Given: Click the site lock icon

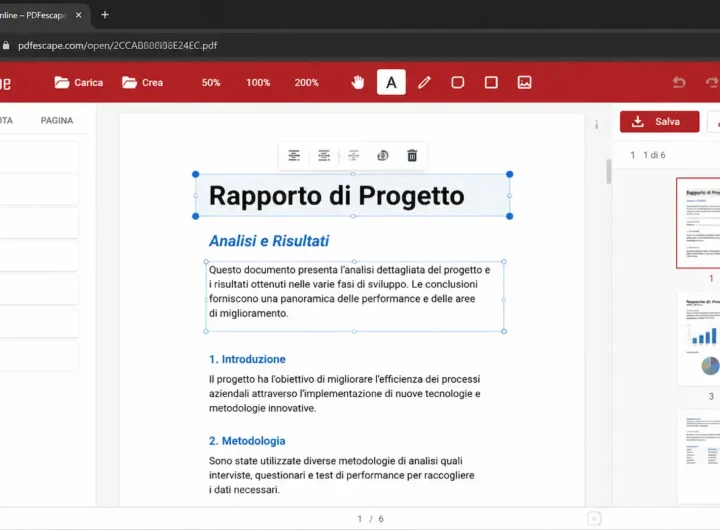Looking at the screenshot, I should tap(6, 45).
